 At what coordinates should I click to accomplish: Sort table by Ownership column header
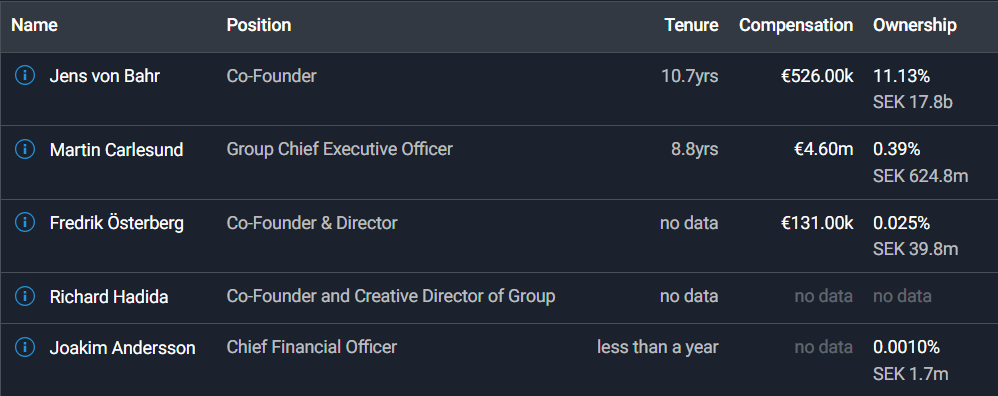click(915, 25)
